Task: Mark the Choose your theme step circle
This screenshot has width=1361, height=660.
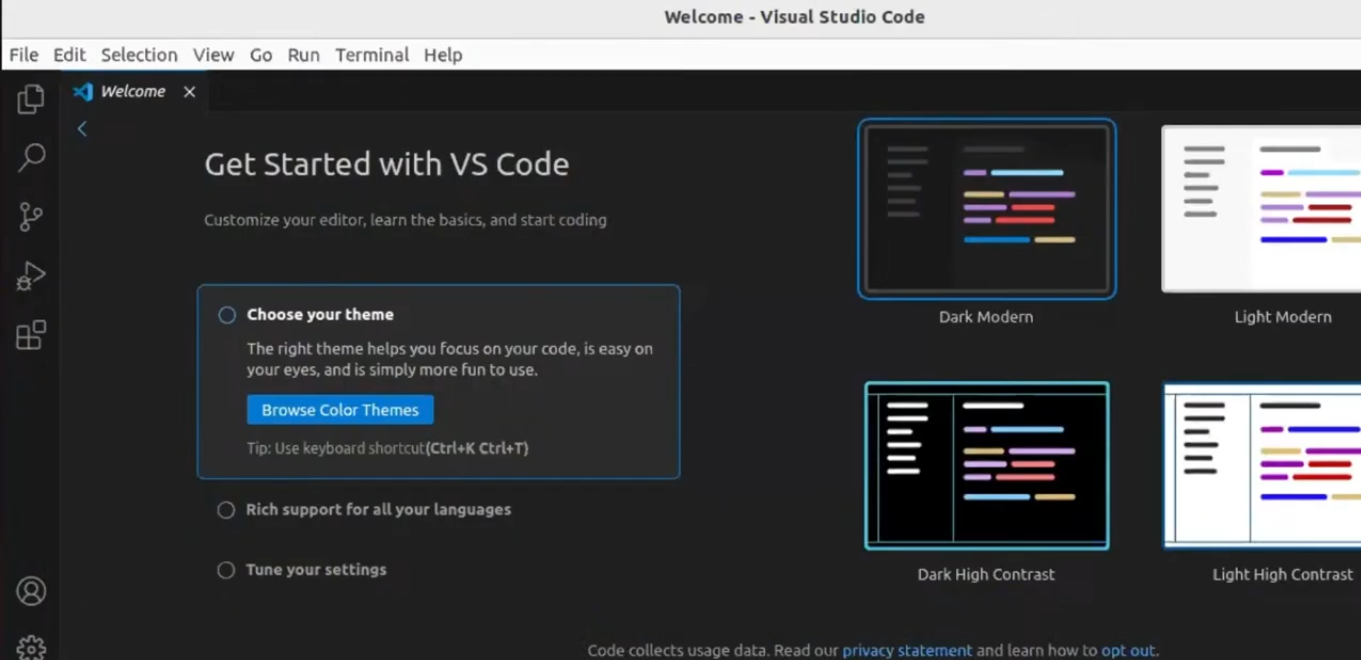Action: pos(227,315)
